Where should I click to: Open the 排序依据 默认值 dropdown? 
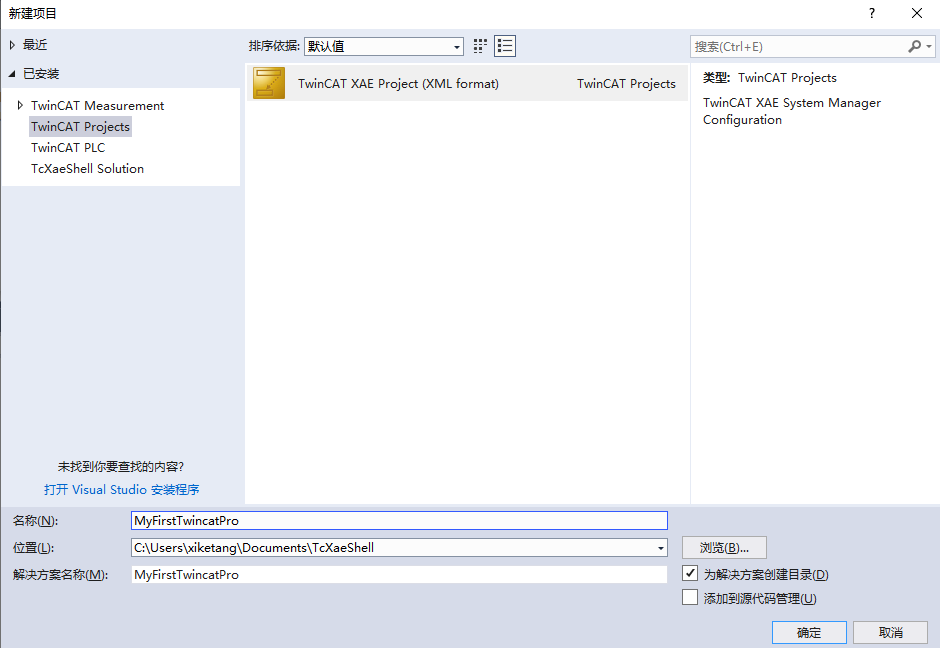pyautogui.click(x=384, y=46)
